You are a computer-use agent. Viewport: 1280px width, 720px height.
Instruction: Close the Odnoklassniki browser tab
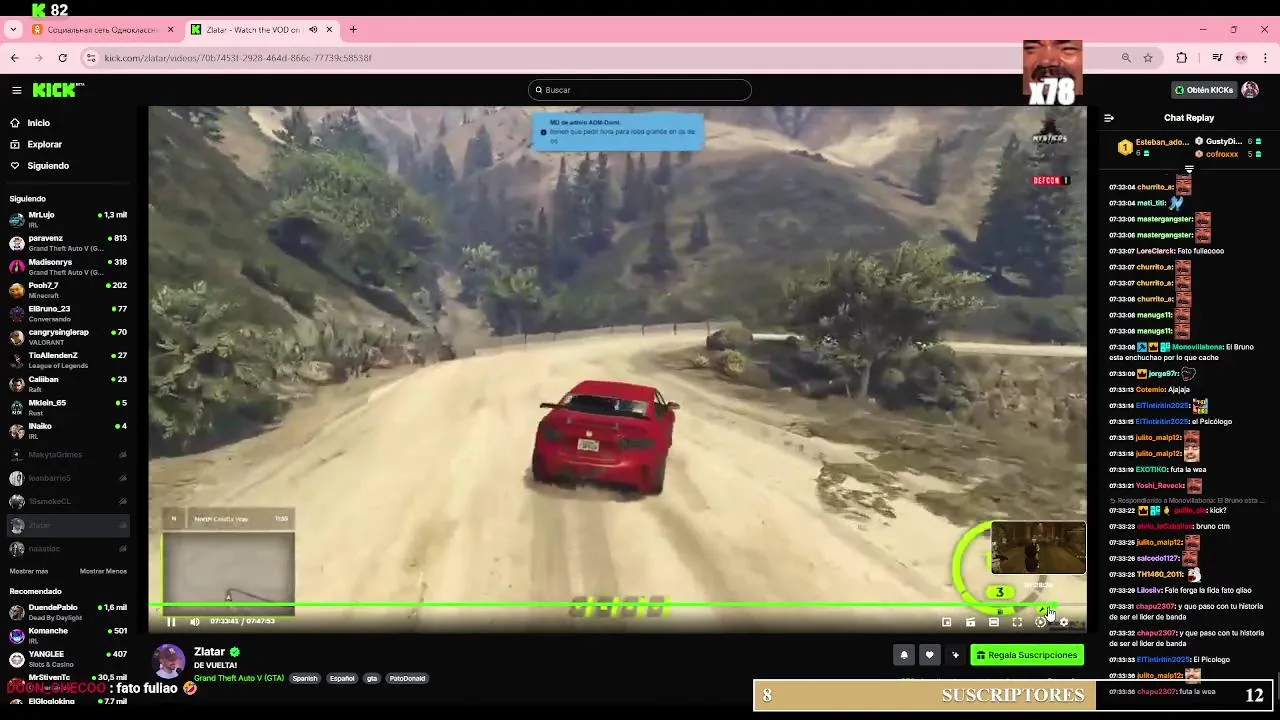click(170, 30)
